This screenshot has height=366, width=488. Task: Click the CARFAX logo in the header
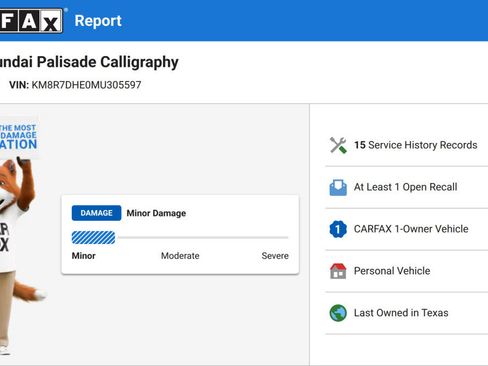pyautogui.click(x=31, y=21)
